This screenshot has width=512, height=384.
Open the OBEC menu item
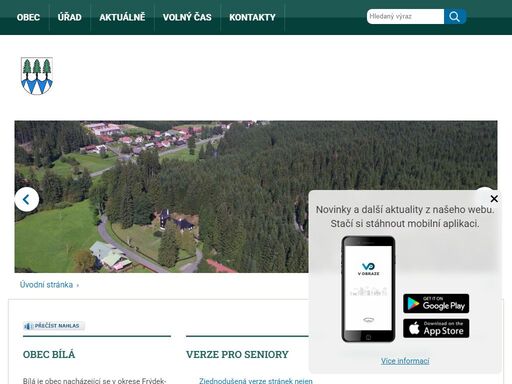point(28,17)
